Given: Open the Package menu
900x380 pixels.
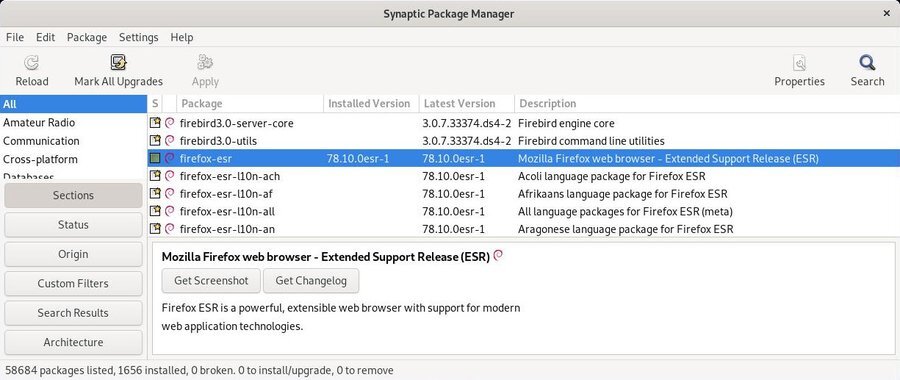Looking at the screenshot, I should [x=87, y=37].
